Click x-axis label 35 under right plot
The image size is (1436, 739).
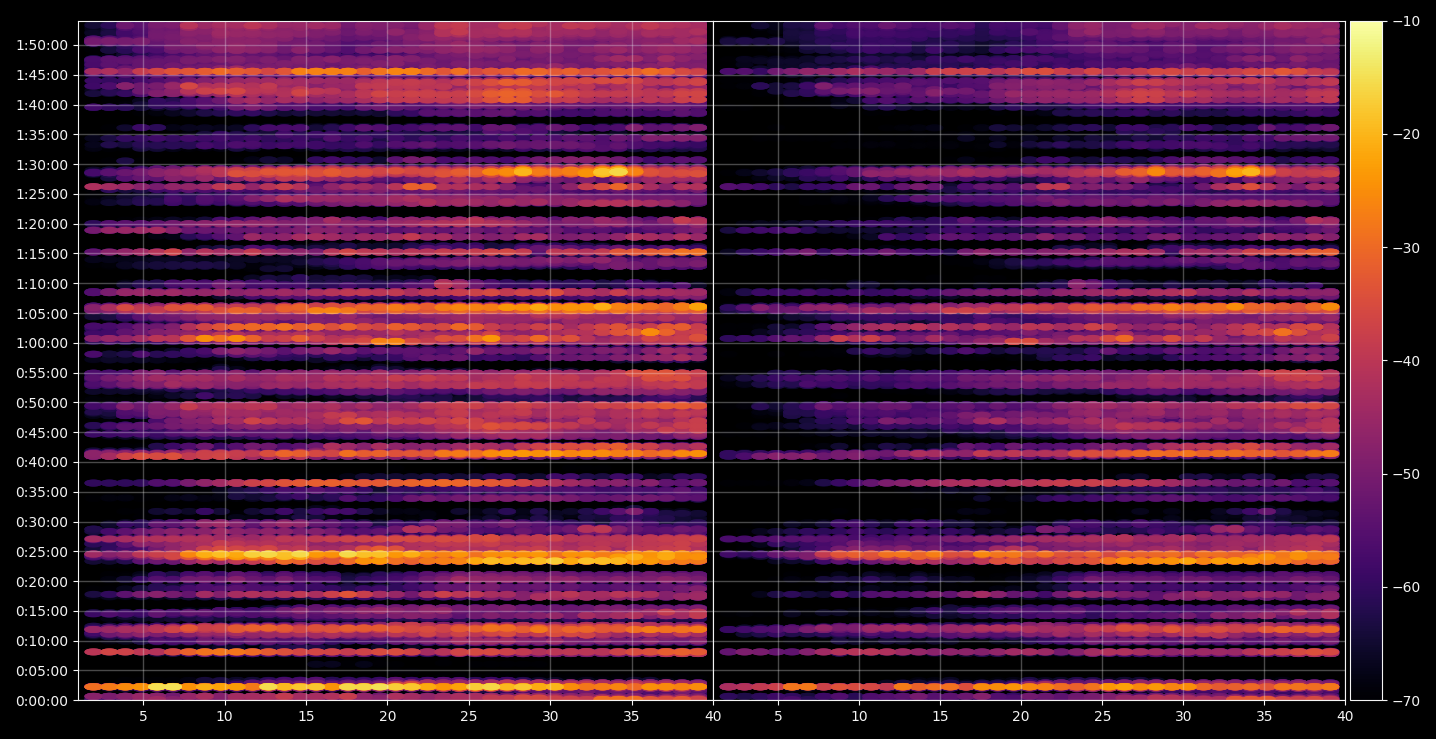click(x=1264, y=717)
